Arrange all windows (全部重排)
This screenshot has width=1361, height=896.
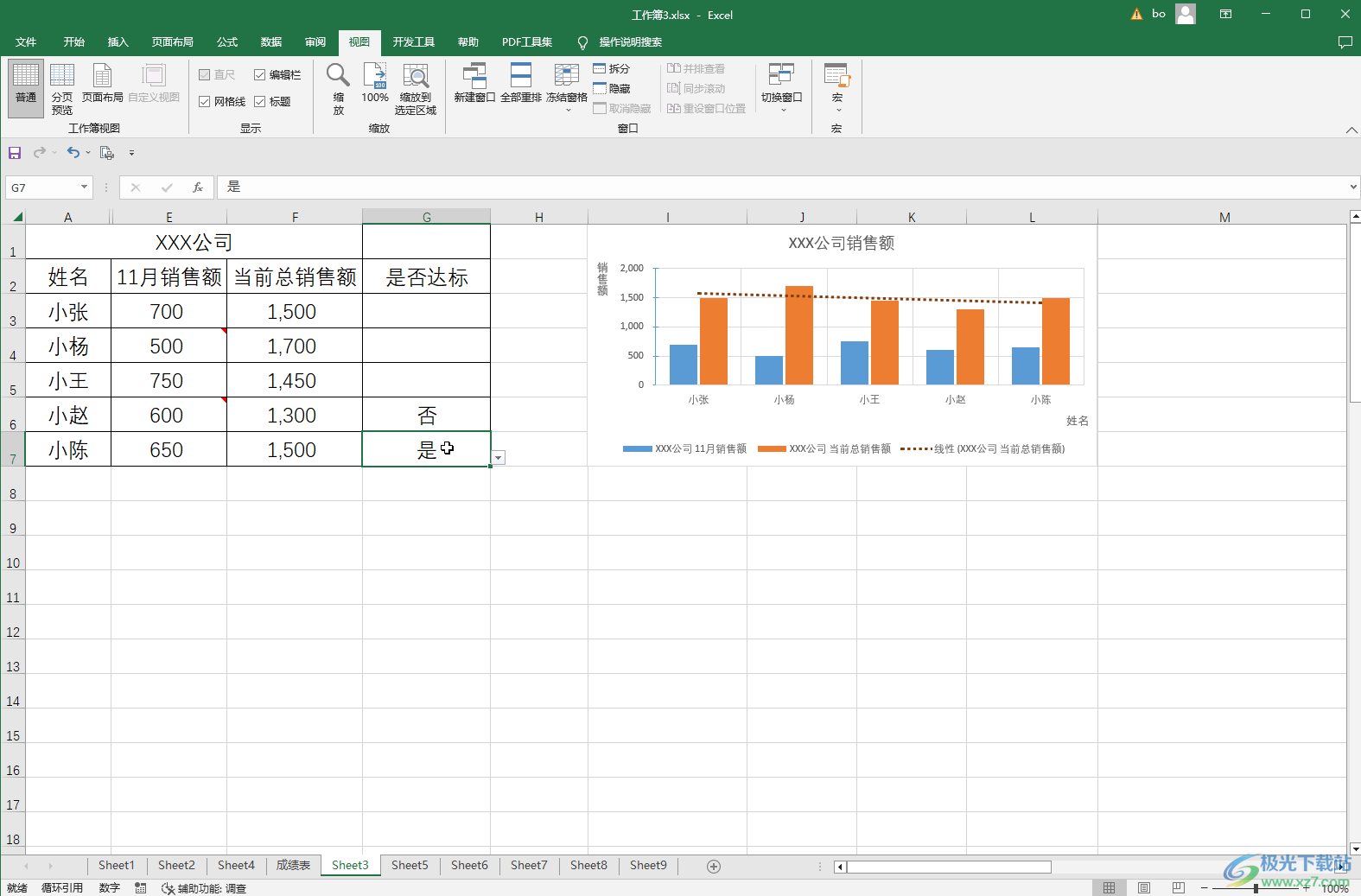tap(521, 83)
